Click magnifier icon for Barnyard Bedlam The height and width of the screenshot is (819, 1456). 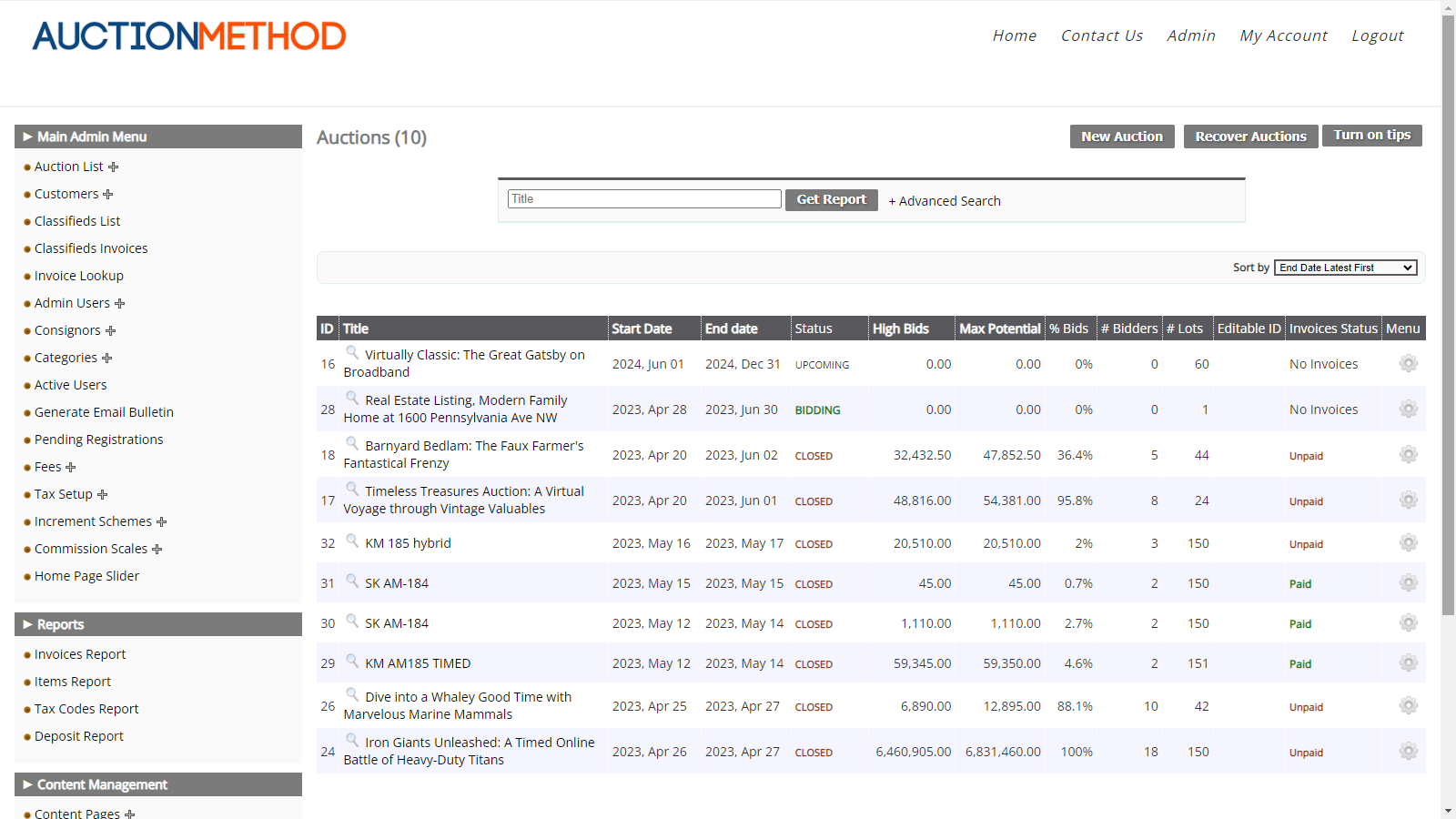point(352,443)
